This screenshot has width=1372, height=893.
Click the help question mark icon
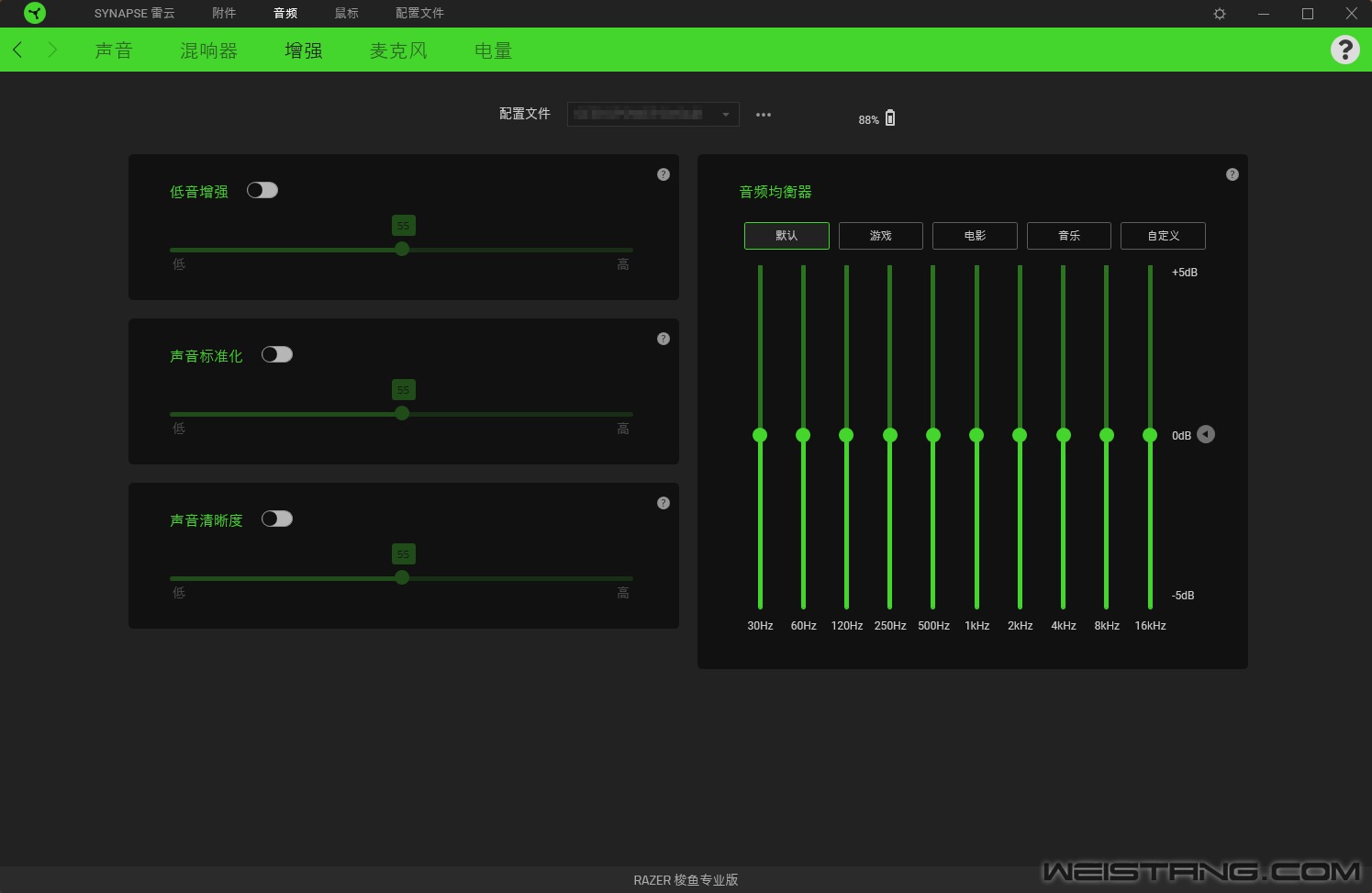click(1344, 50)
